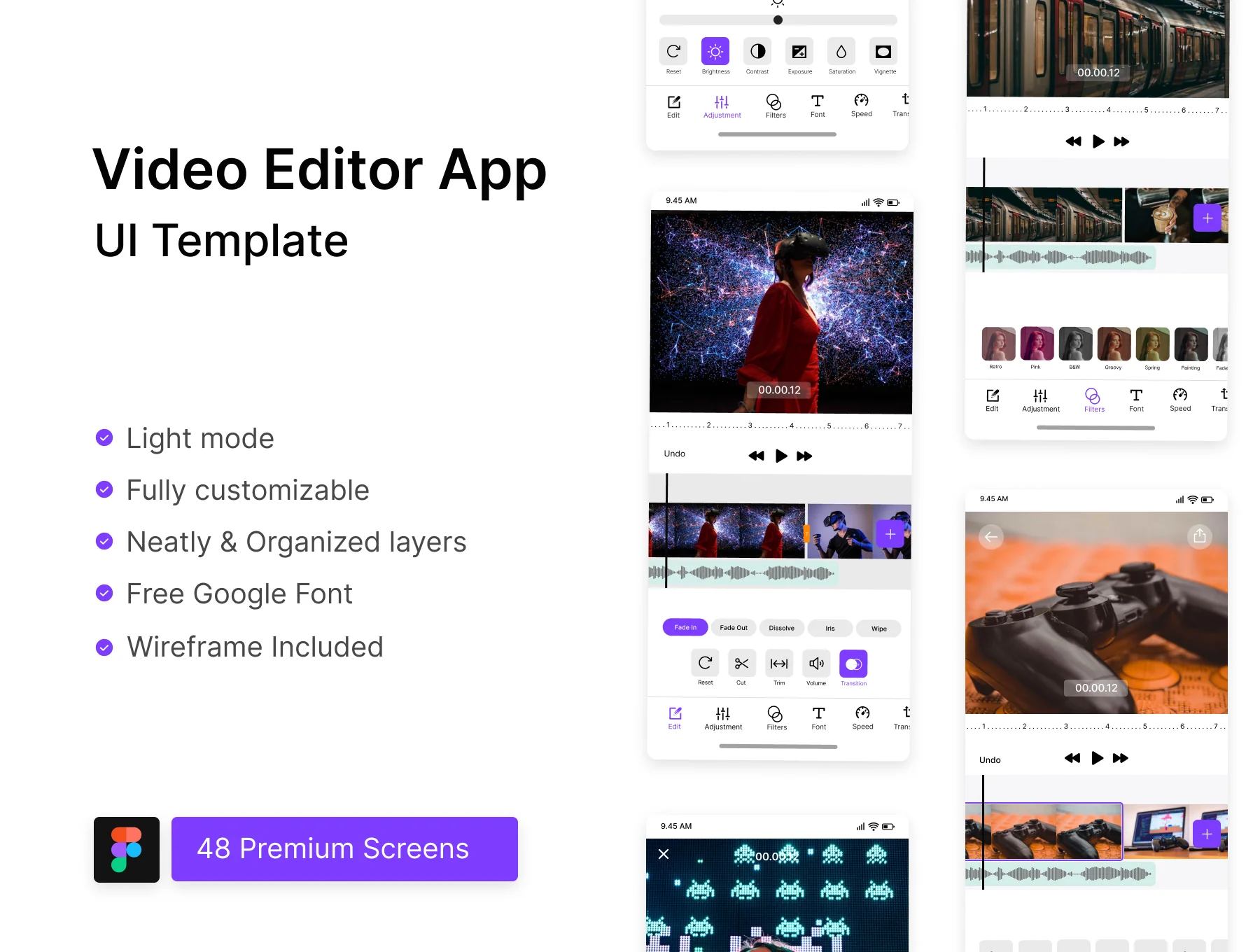Open the Adjustment tab in middle phone
Screen dimensions: 1260x952
723,718
